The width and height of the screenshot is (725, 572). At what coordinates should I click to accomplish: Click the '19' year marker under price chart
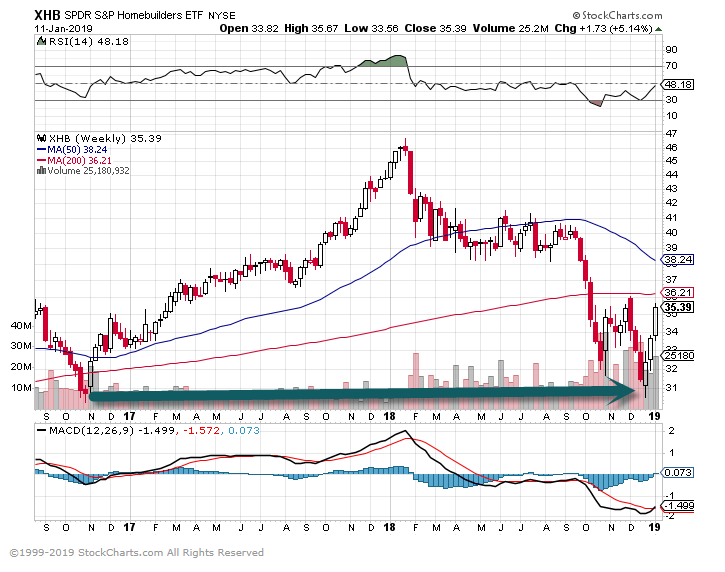(x=654, y=416)
